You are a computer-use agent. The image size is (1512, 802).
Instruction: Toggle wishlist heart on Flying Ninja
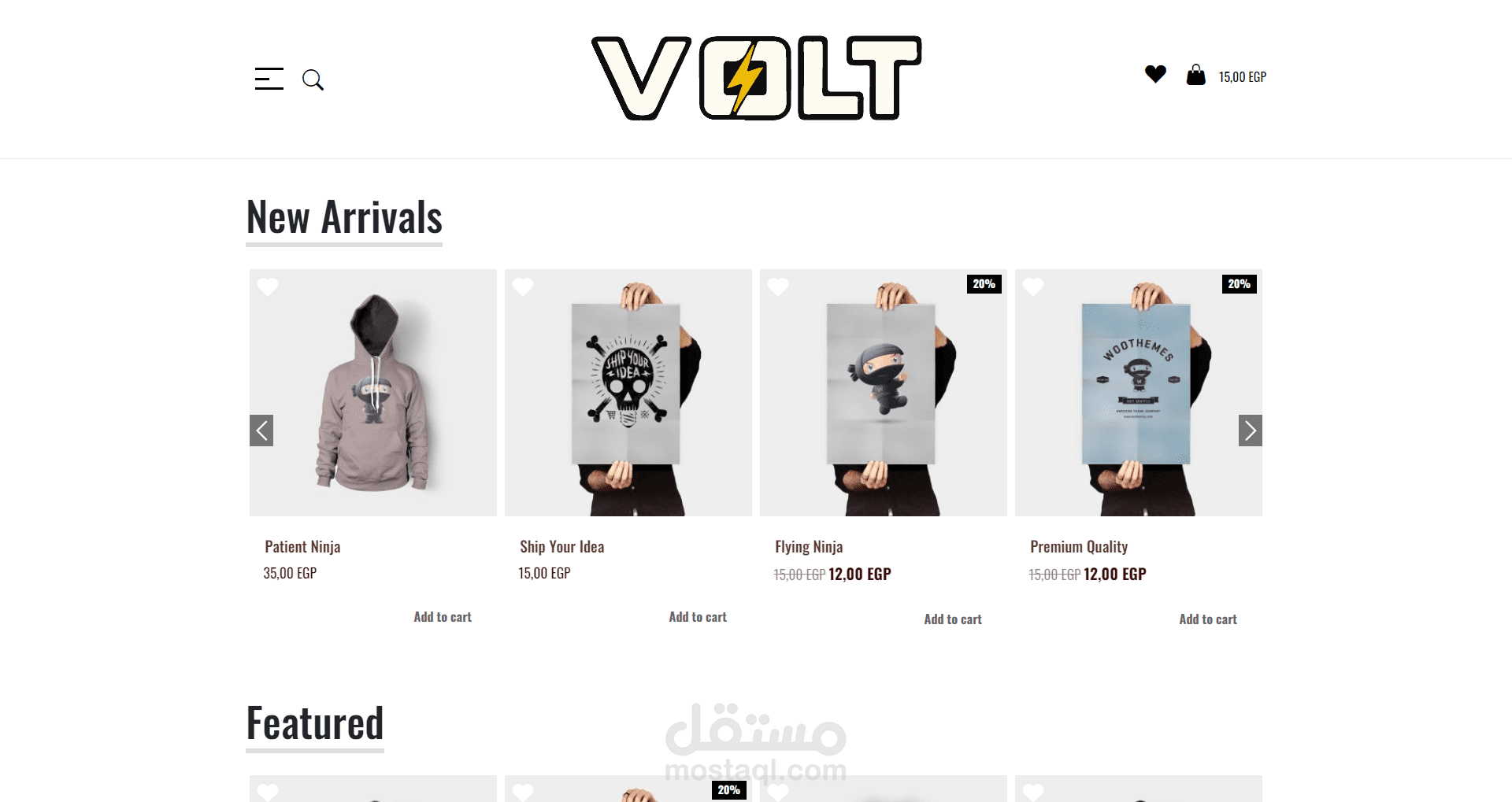778,286
